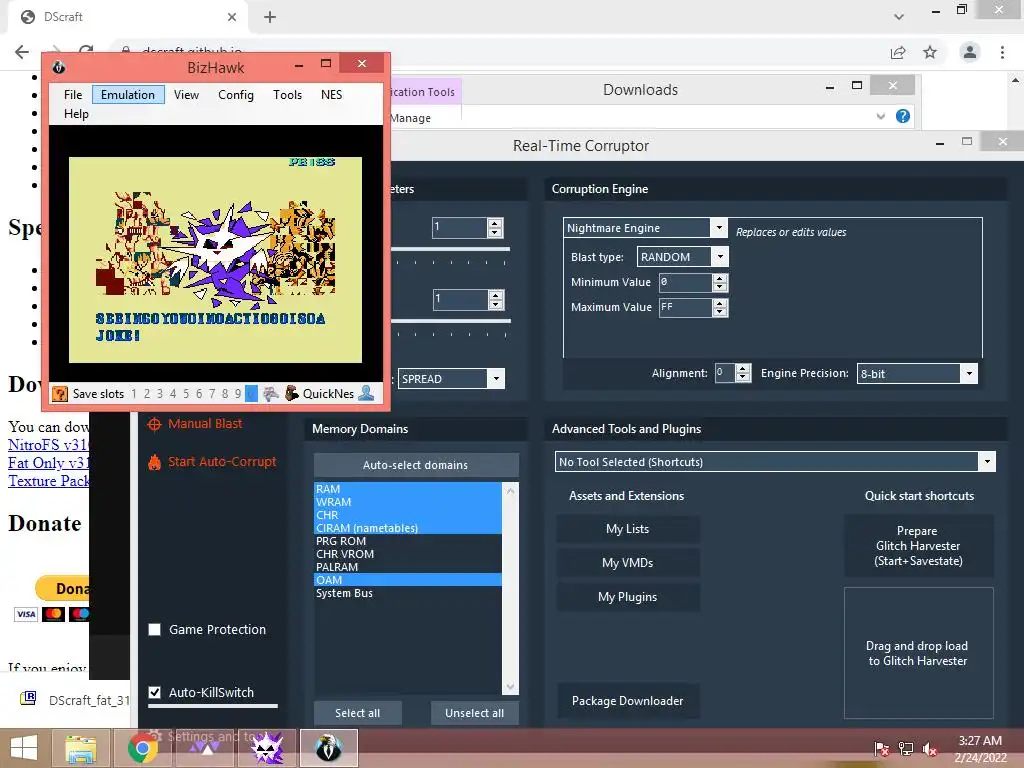Screen dimensions: 1024x768
Task: Open the NES menu in BizHawk
Action: 331,95
